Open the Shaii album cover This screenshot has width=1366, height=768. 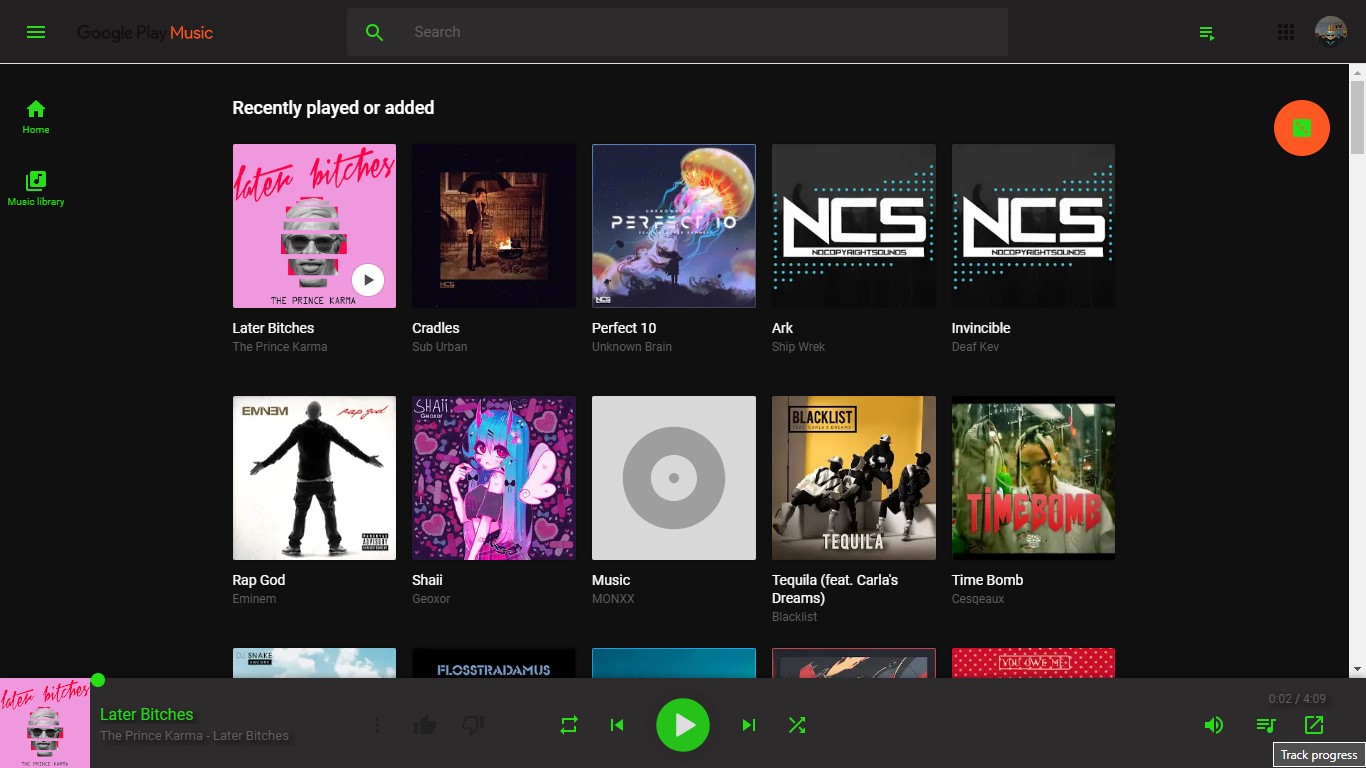click(494, 478)
